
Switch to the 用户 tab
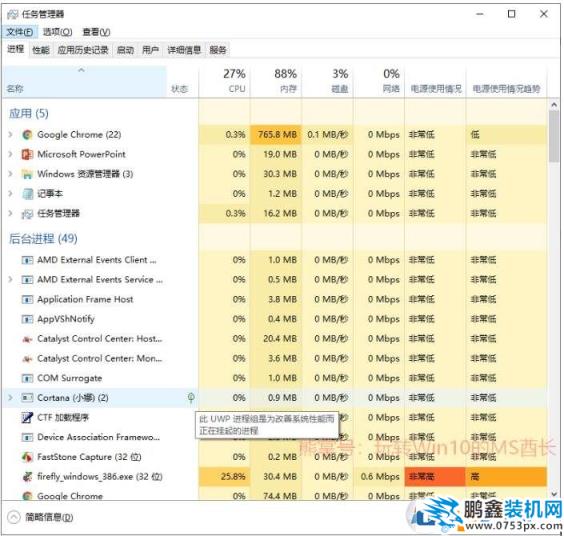(150, 50)
